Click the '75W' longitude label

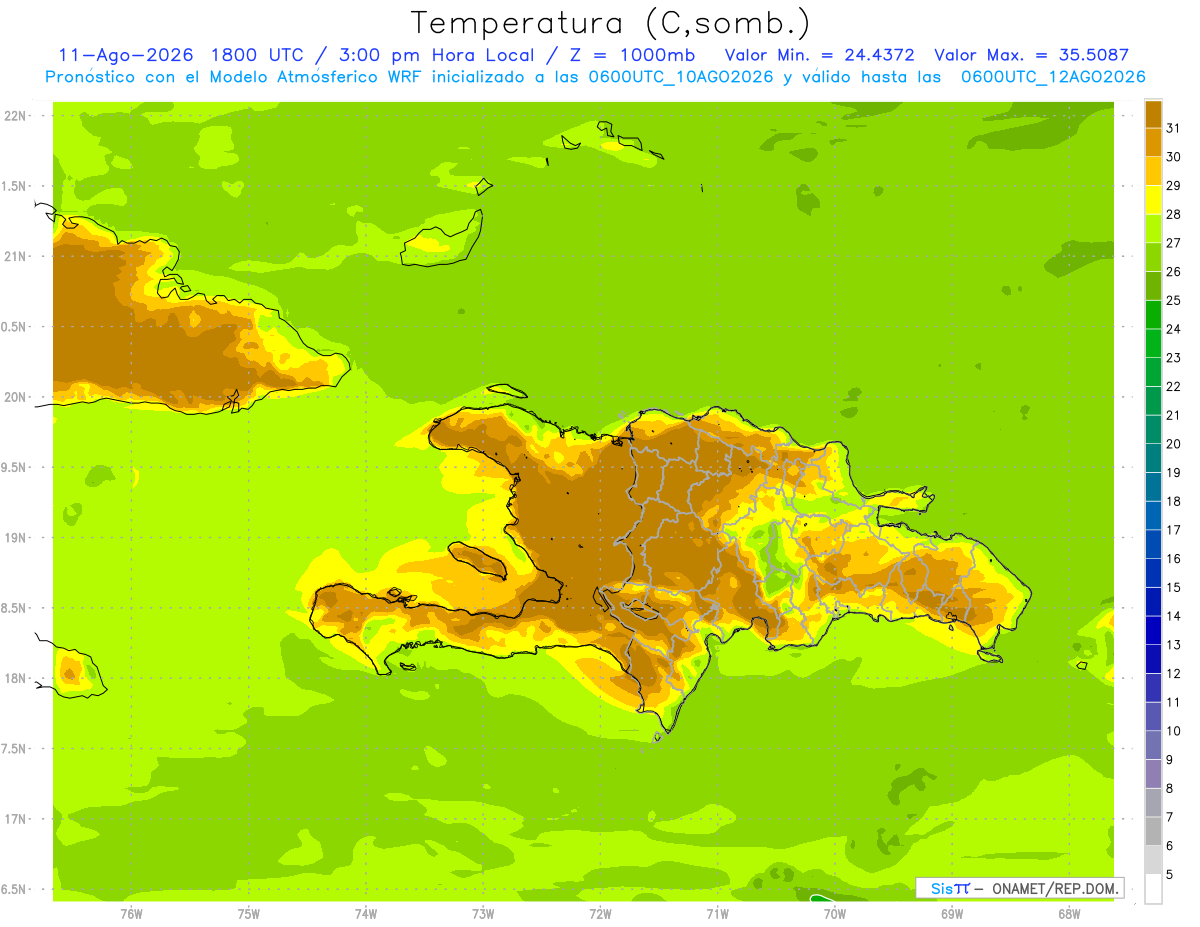tap(248, 914)
